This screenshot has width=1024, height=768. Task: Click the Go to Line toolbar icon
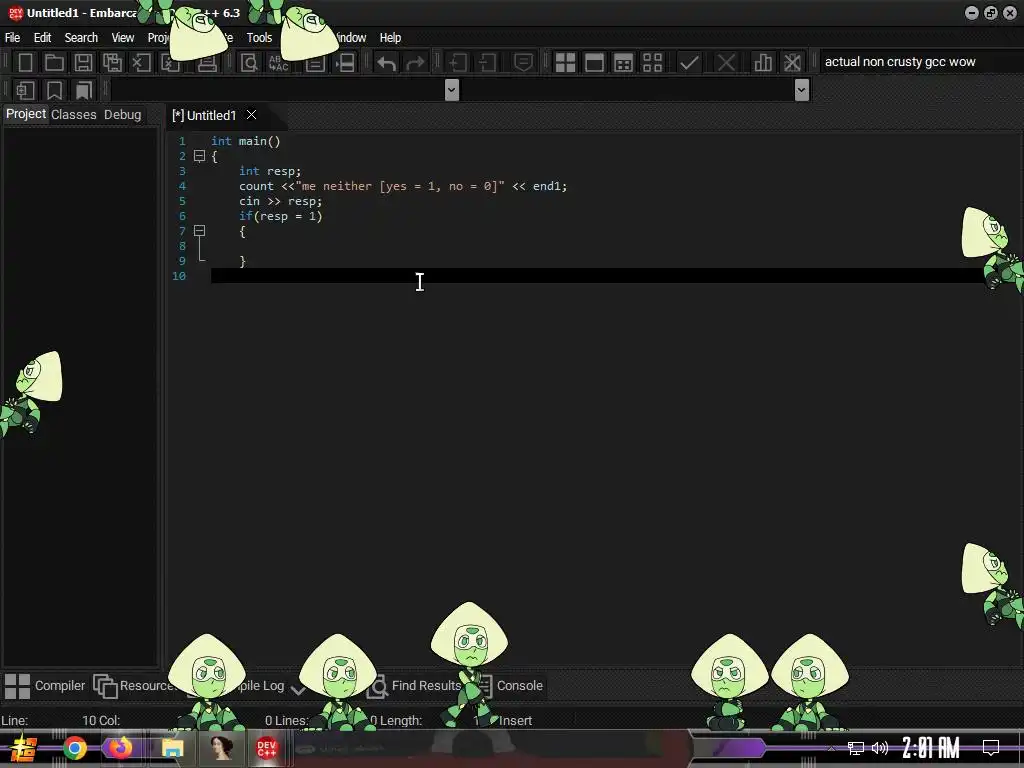tap(345, 63)
